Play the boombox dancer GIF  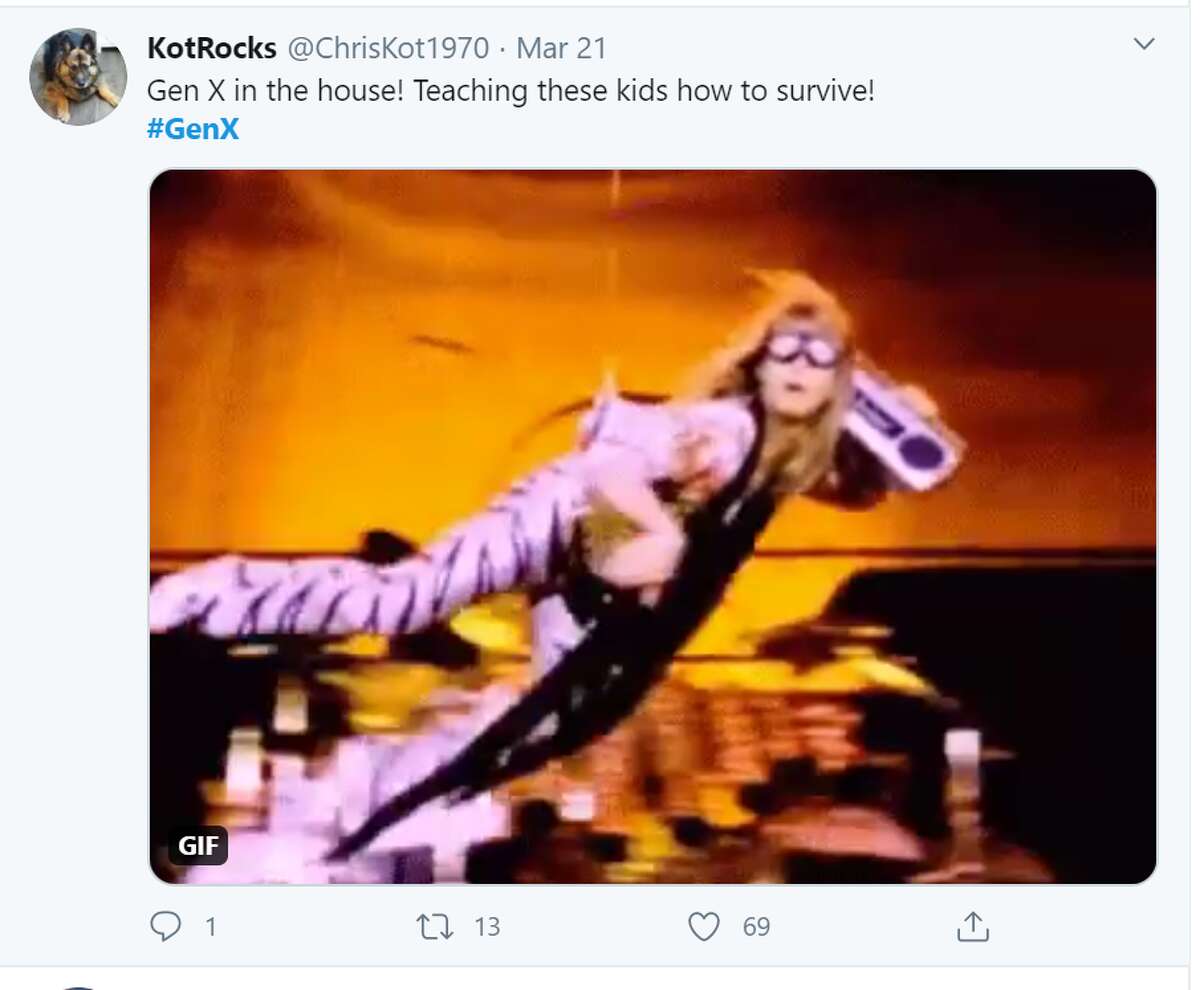click(x=653, y=527)
